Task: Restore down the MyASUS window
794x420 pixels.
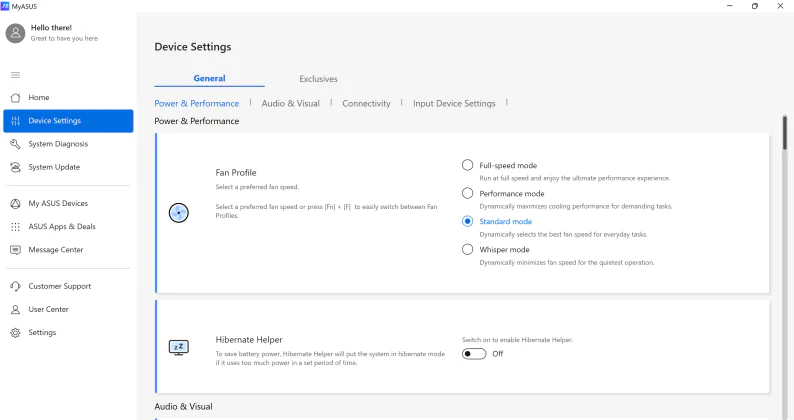Action: tap(755, 6)
